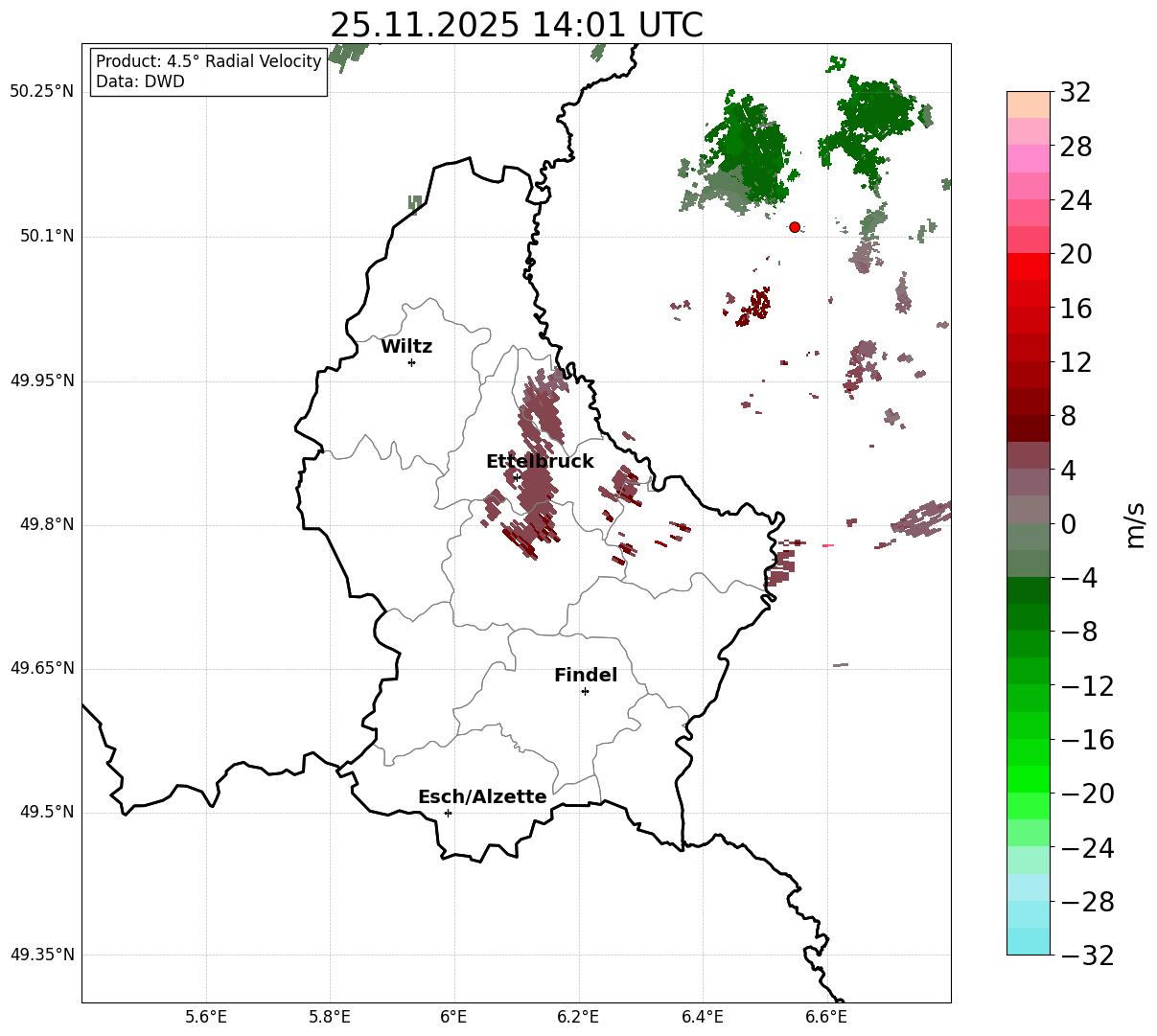The width and height of the screenshot is (1157, 1036).
Task: Click the −20 colorbar tick value
Action: coord(1087,794)
